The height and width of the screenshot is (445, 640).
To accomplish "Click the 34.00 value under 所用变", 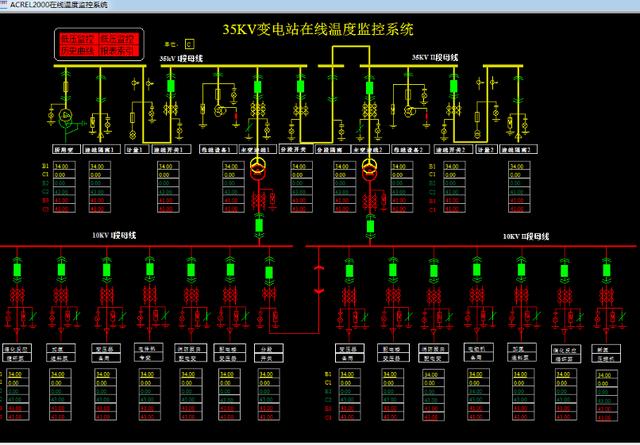I will [x=64, y=166].
